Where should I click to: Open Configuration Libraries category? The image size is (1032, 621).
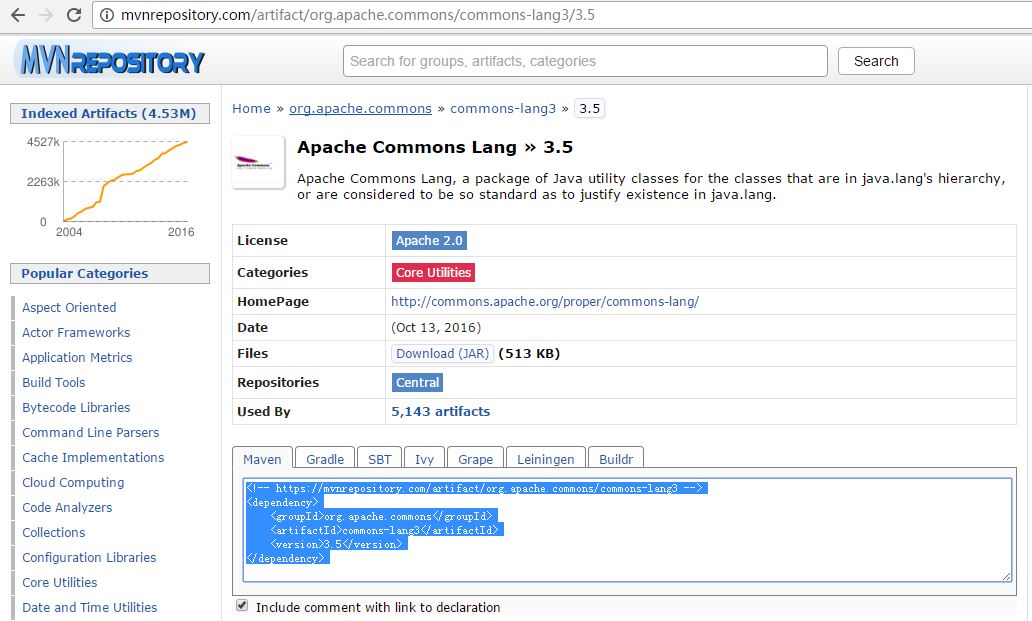click(90, 557)
